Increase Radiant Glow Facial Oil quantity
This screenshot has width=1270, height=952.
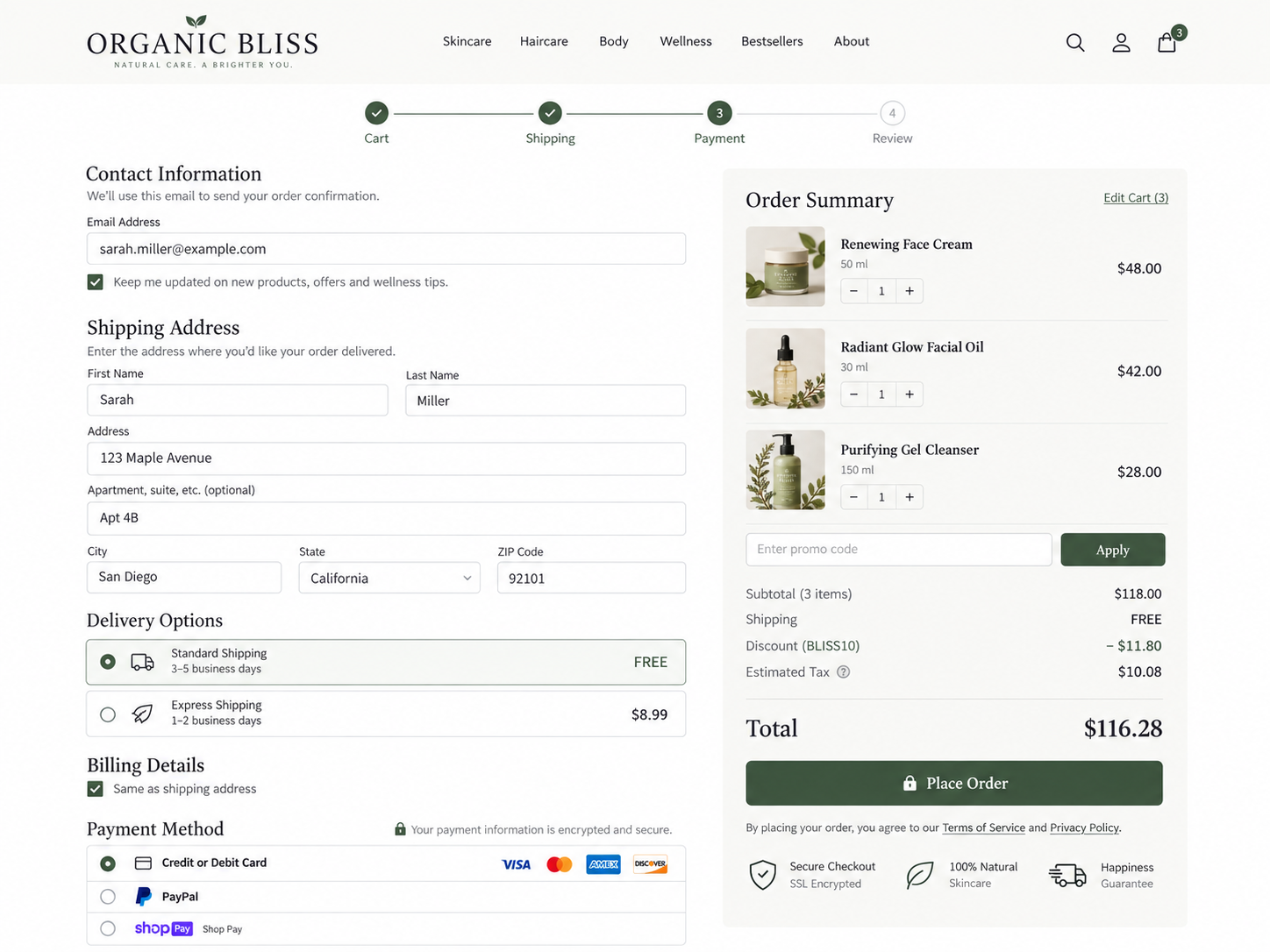[x=910, y=394]
